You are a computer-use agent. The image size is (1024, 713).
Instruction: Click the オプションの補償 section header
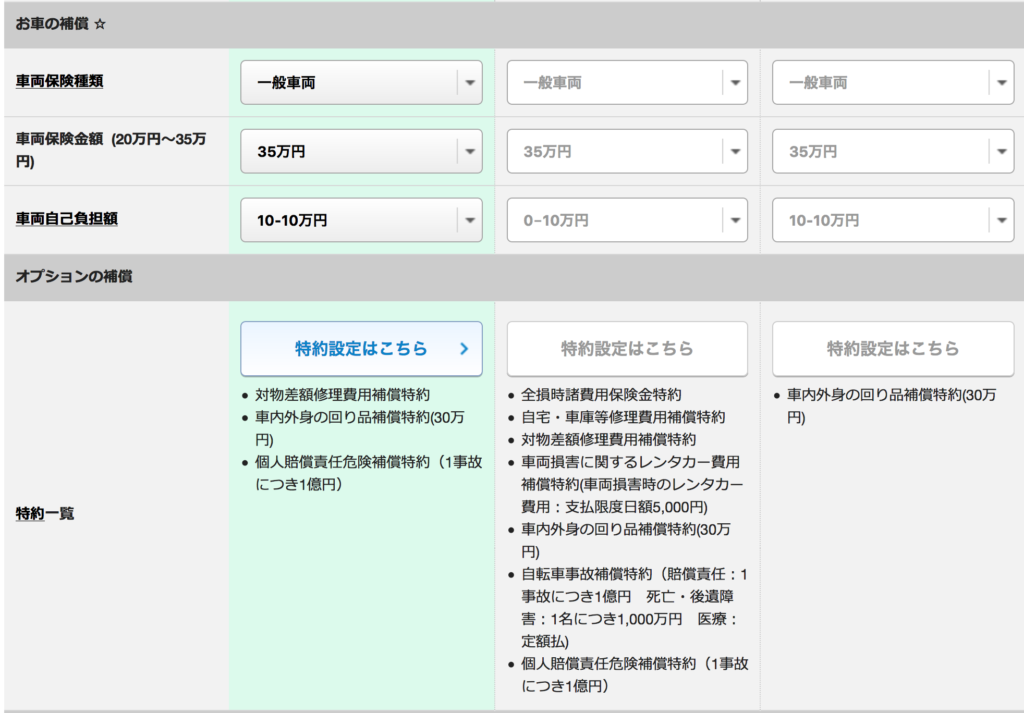point(74,277)
